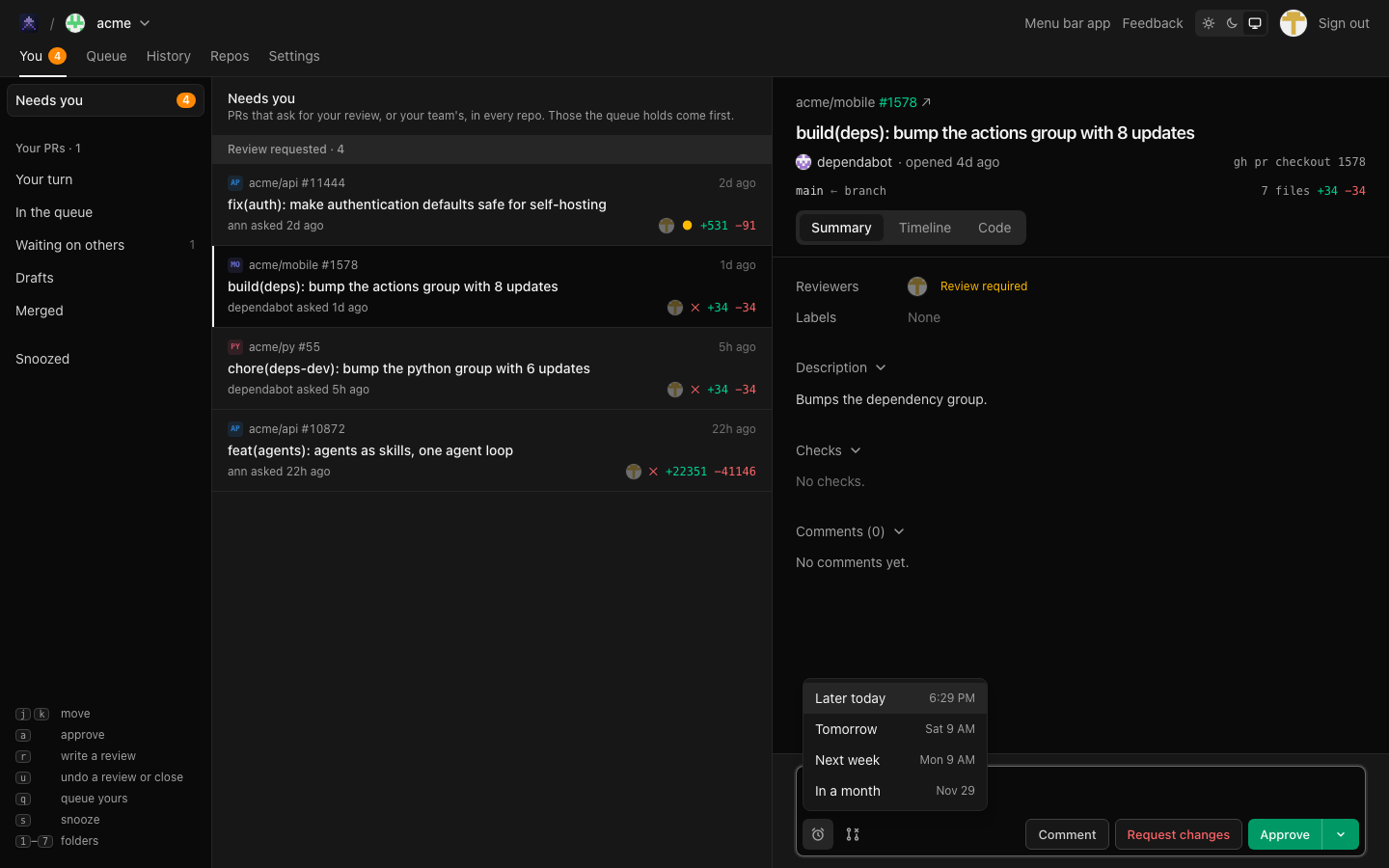Collapse the Comments (0) section
1389x868 pixels.
pyautogui.click(x=850, y=531)
